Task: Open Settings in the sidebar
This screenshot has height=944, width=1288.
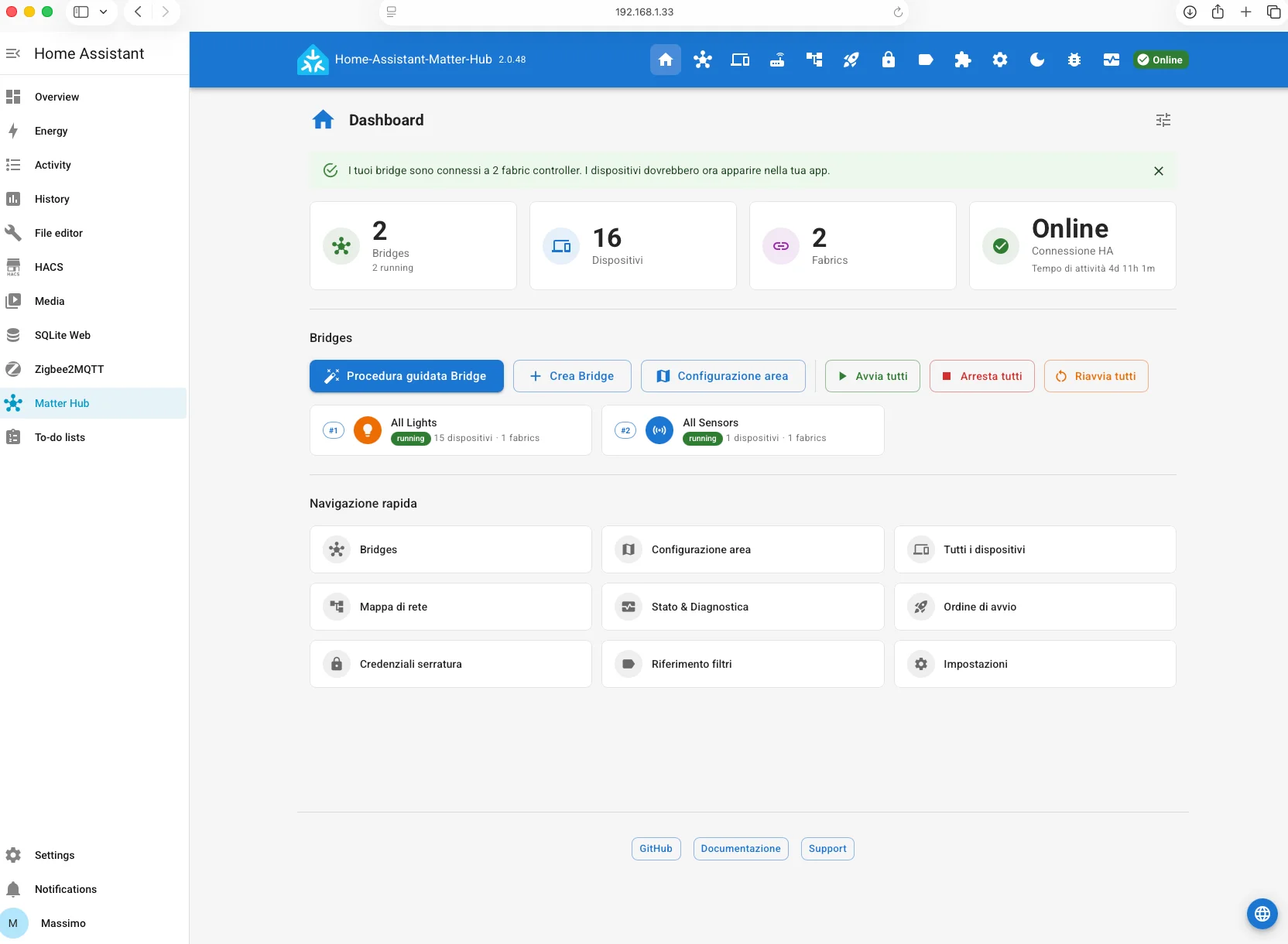Action: pyautogui.click(x=94, y=855)
